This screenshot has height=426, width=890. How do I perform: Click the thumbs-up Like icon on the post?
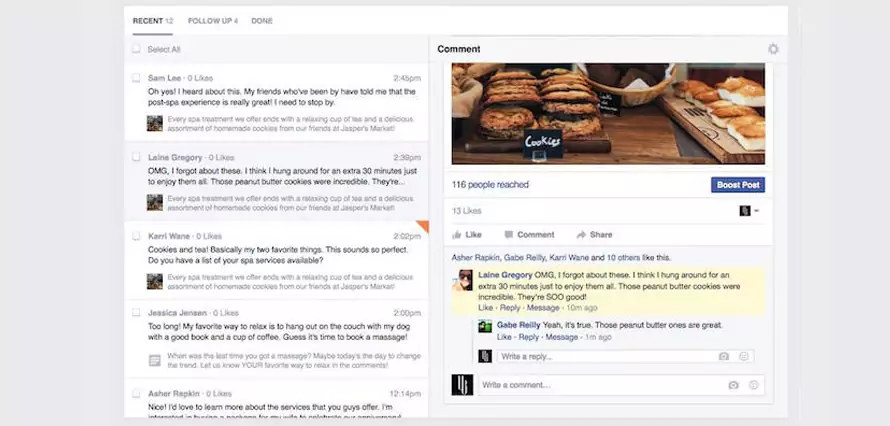(x=458, y=235)
